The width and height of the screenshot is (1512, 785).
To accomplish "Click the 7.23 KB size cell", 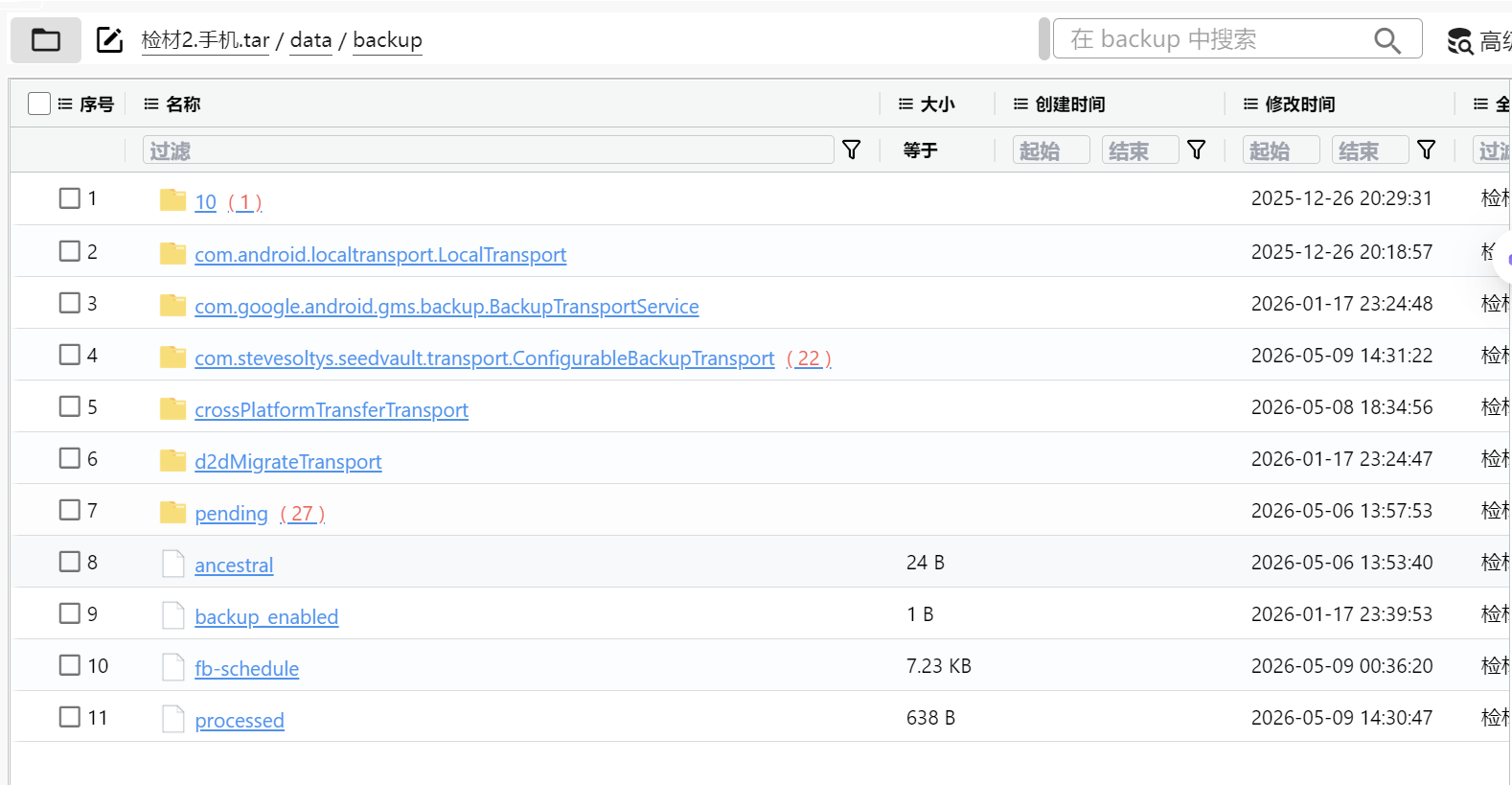I will (x=939, y=666).
